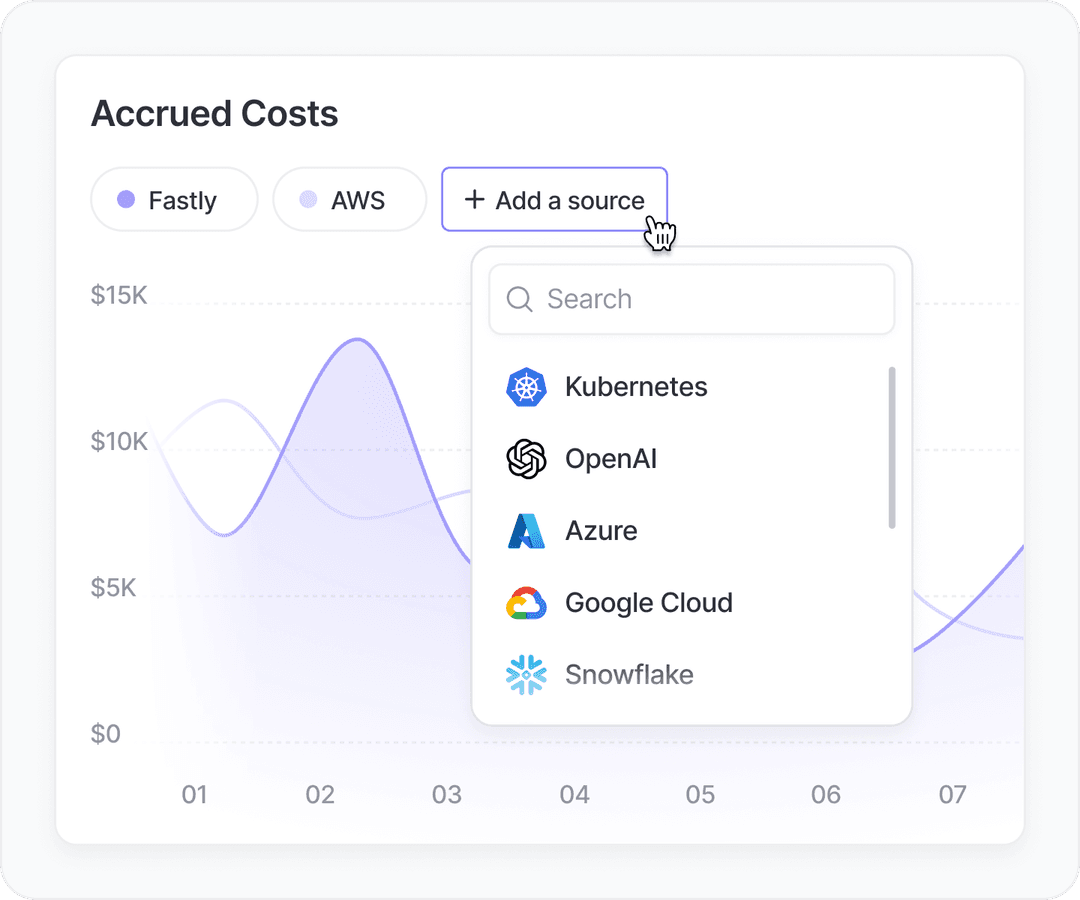This screenshot has width=1080, height=900.
Task: Click the AWS light purple color dot
Action: pyautogui.click(x=308, y=200)
